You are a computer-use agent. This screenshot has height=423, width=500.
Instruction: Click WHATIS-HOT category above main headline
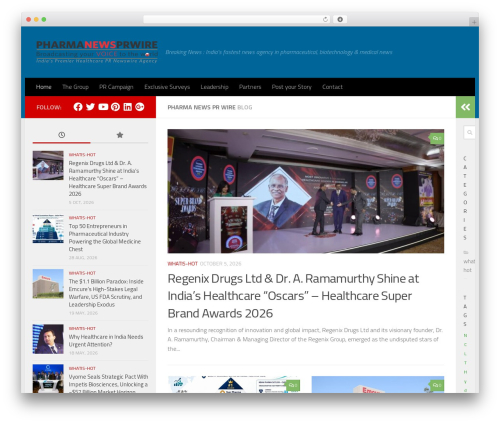[182, 264]
